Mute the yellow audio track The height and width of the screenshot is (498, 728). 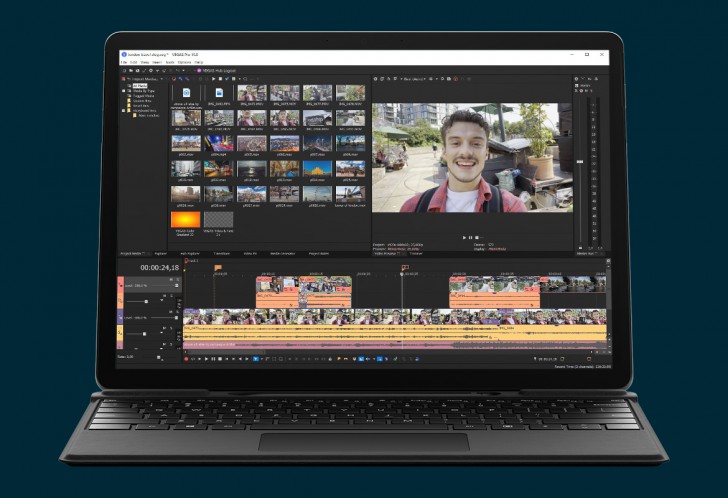164,328
